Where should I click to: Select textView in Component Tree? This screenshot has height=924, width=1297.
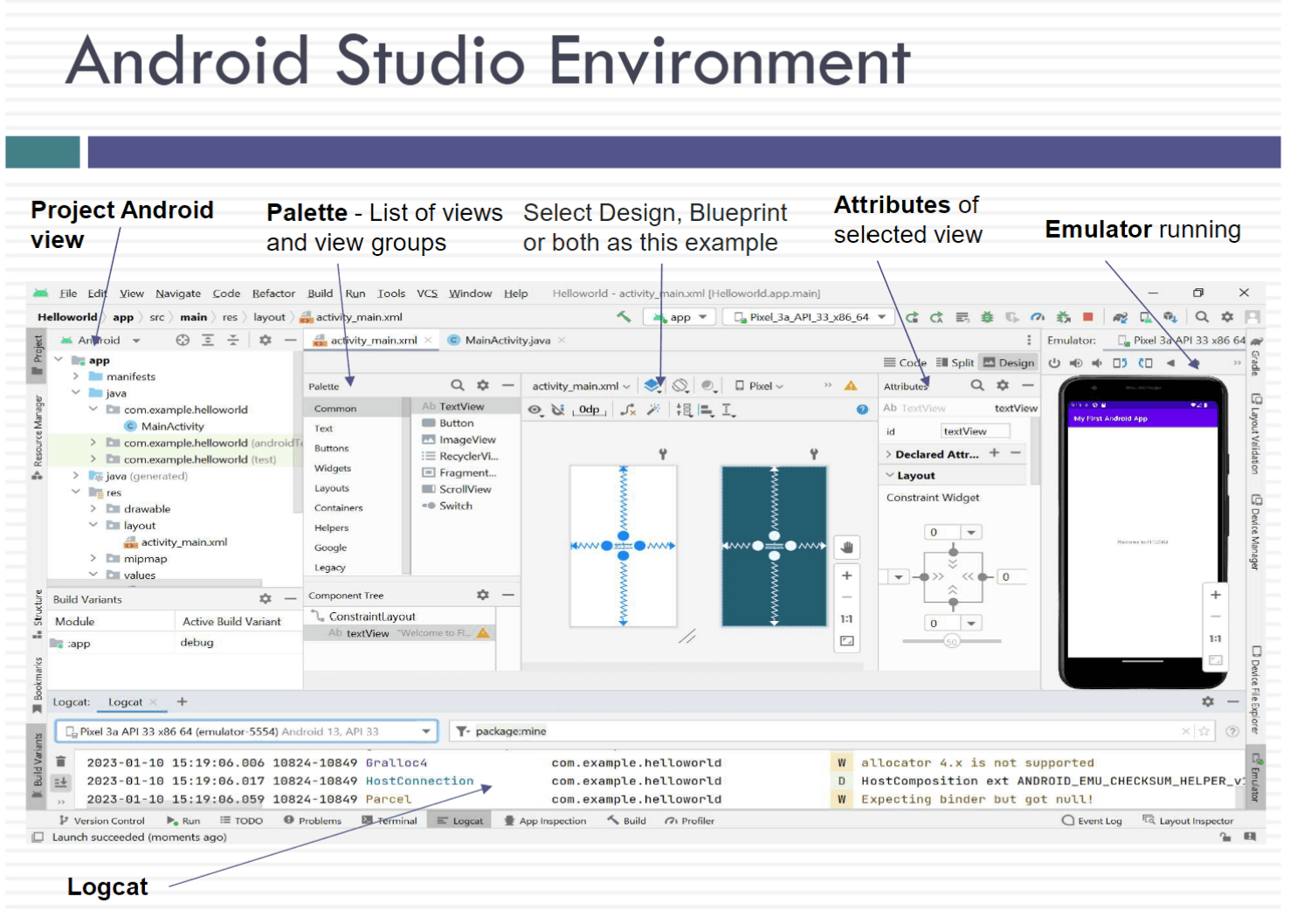(399, 633)
